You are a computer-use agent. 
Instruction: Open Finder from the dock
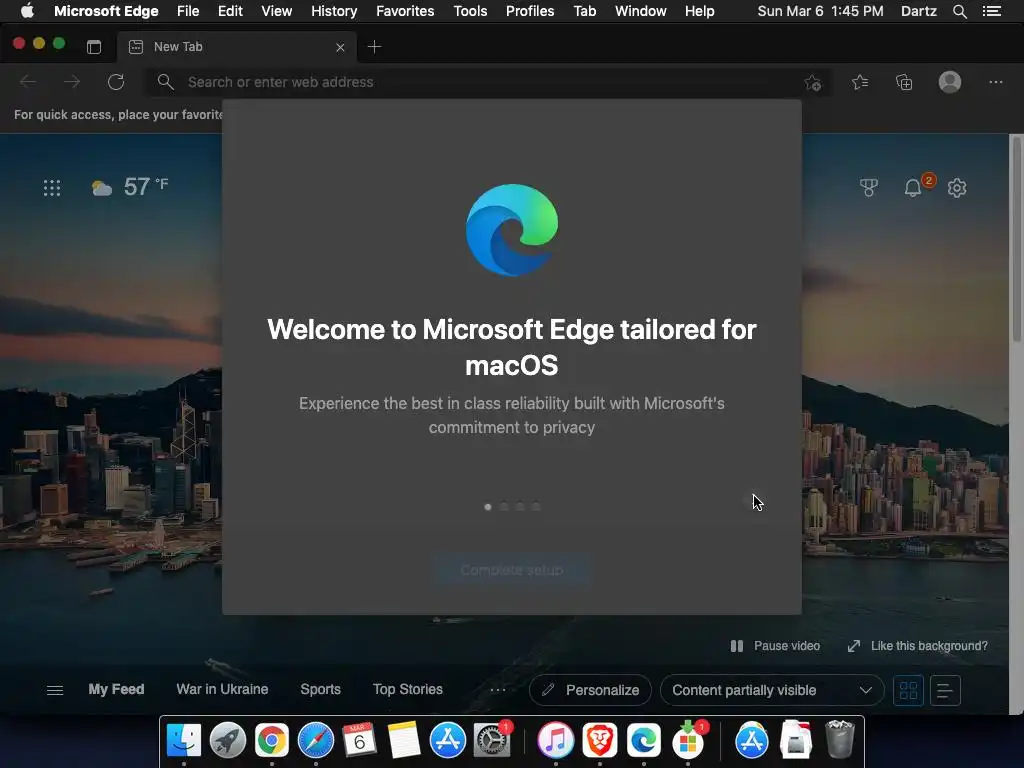pyautogui.click(x=184, y=741)
